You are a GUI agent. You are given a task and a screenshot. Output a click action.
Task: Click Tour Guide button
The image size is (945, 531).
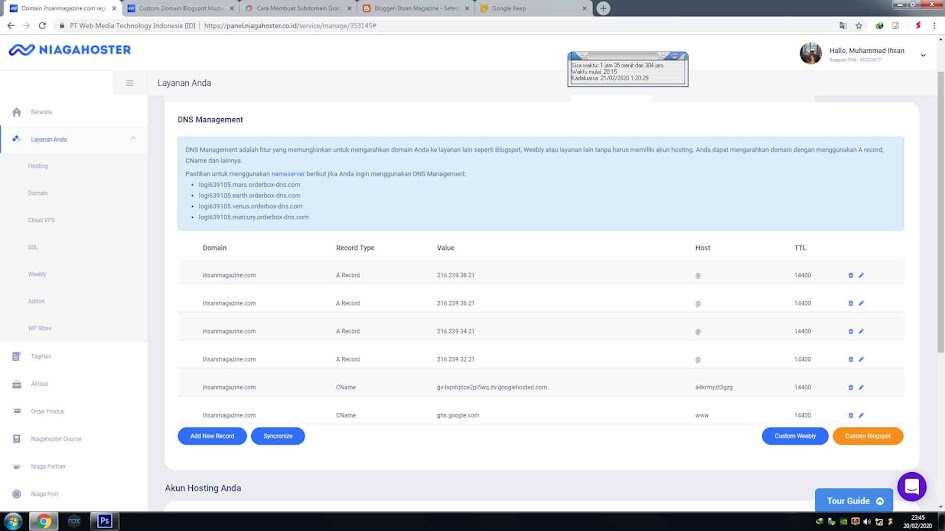pyautogui.click(x=854, y=501)
